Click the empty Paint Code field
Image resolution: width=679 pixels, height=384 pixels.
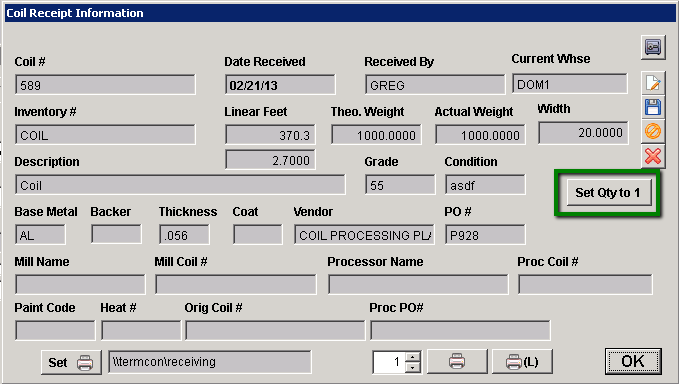tap(55, 331)
